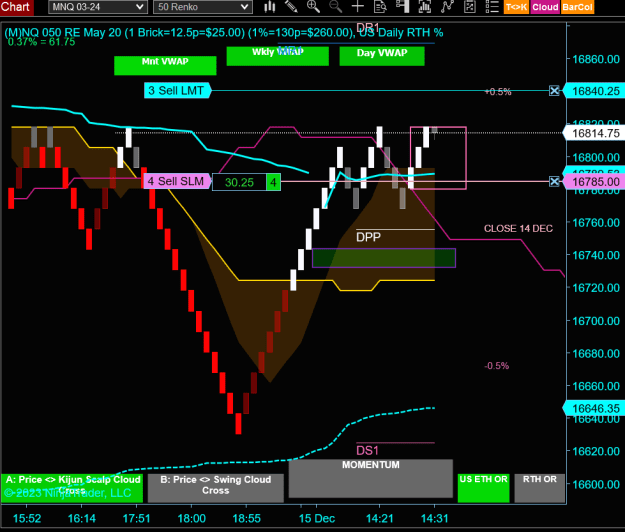Click the 16646.35 price axis marker
Screen dimensions: 625x532
pyautogui.click(x=594, y=408)
